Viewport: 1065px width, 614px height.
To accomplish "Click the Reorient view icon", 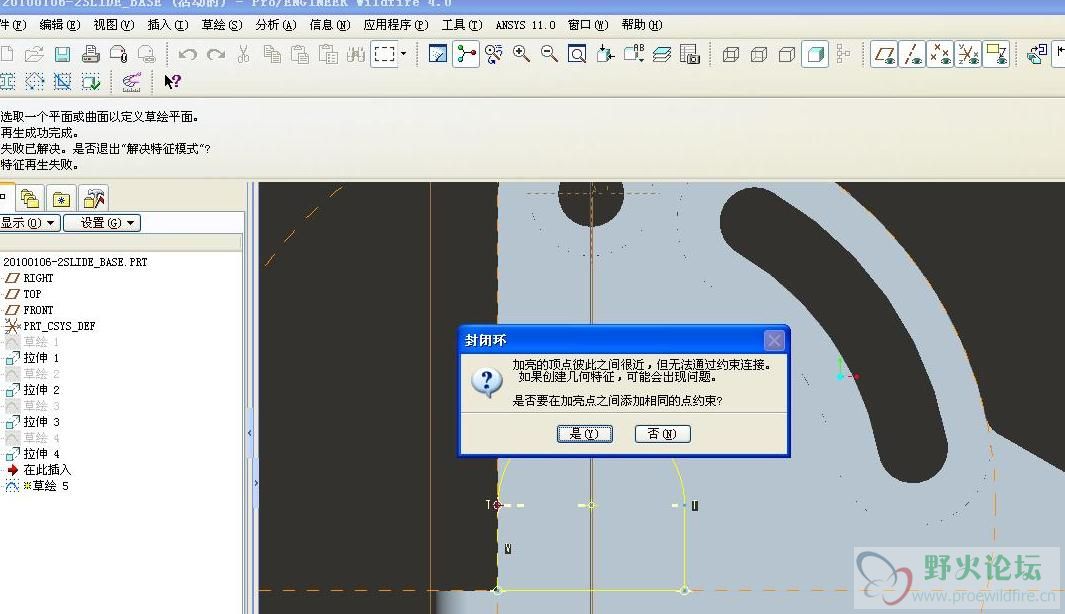I will point(605,54).
